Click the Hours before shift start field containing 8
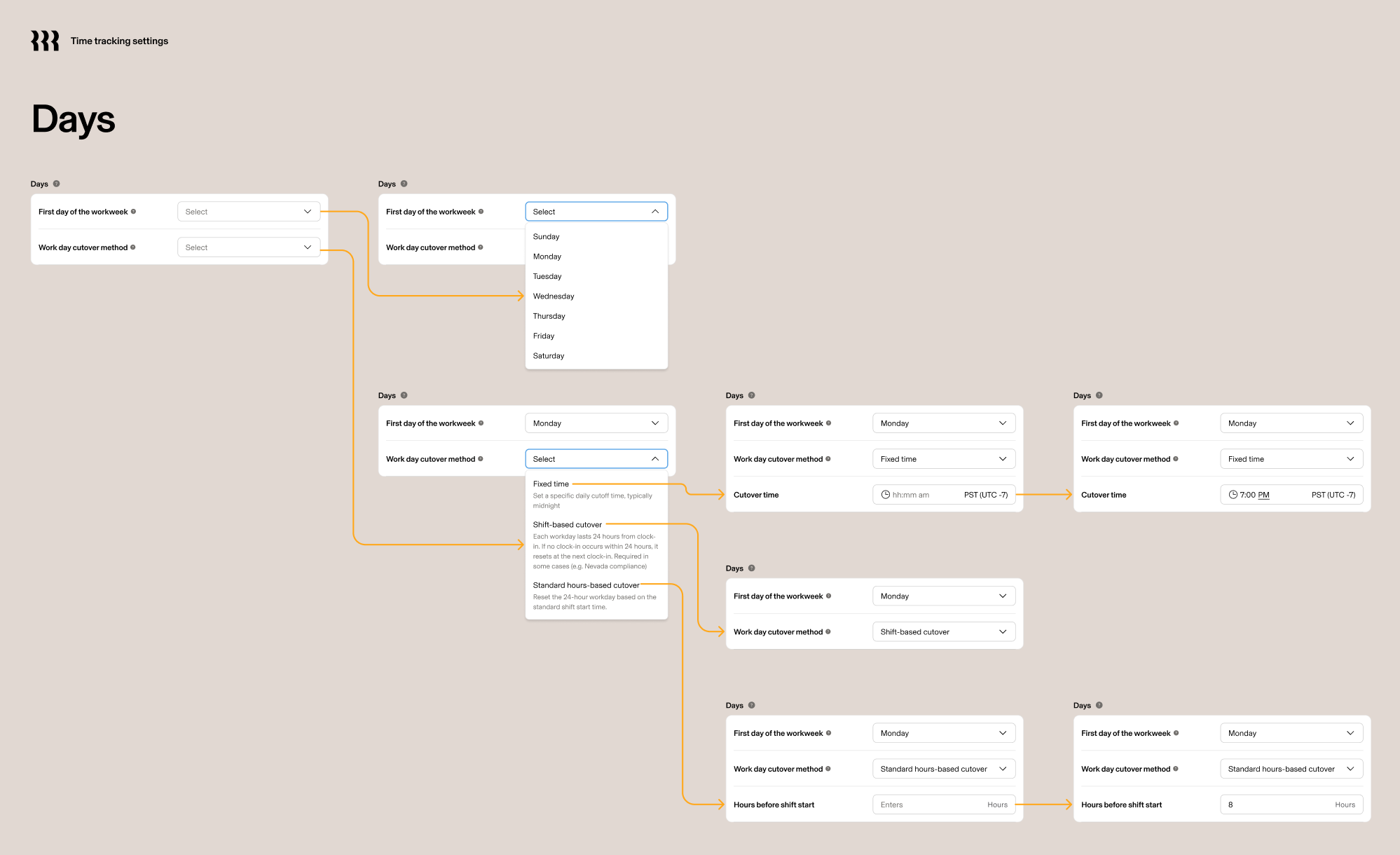Screen dimensions: 1400x855 pos(1291,805)
